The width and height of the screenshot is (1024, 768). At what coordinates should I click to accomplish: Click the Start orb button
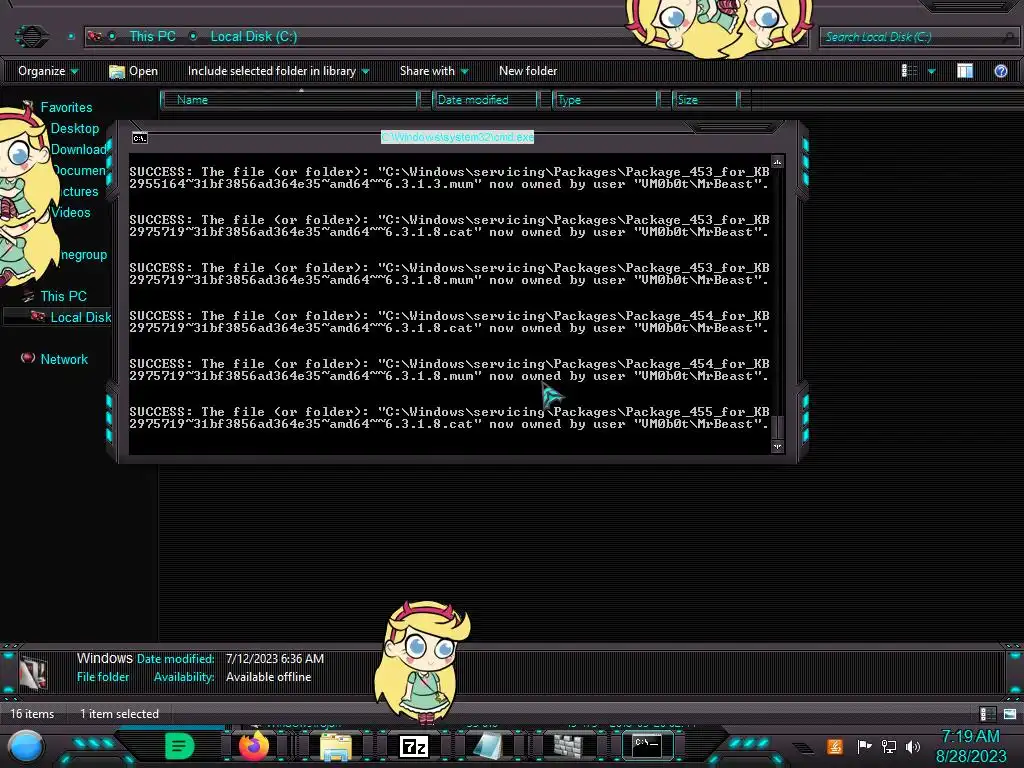click(x=26, y=746)
